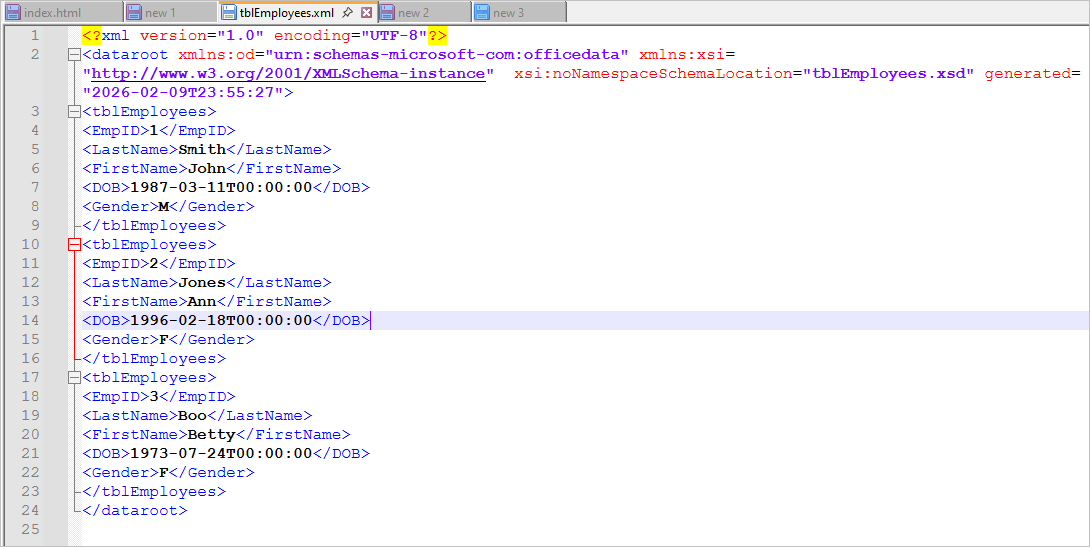Click the xsi:noNamespaceSchemaLocation attribute name
The height and width of the screenshot is (547, 1090).
(x=653, y=74)
